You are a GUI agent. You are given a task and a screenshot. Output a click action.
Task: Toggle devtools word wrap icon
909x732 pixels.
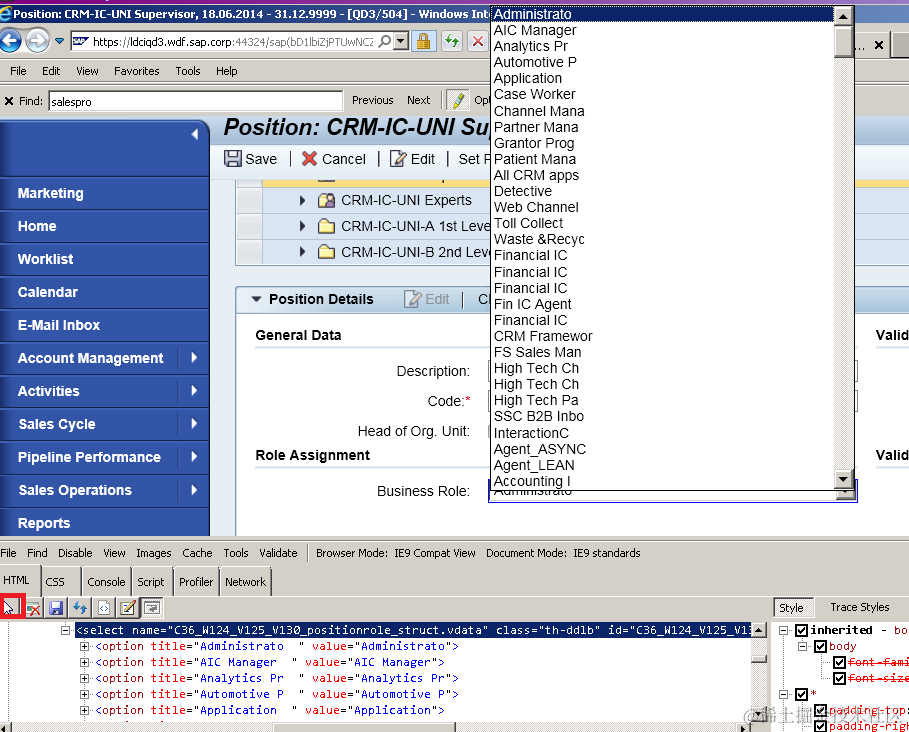click(x=152, y=607)
